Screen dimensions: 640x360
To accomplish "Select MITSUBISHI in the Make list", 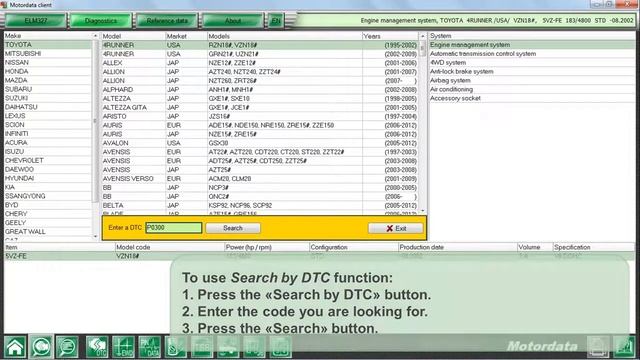I will pyautogui.click(x=48, y=54).
